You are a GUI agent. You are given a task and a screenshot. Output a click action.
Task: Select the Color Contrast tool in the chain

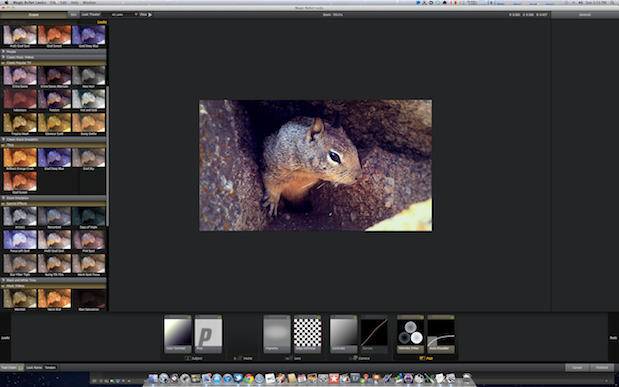point(178,334)
